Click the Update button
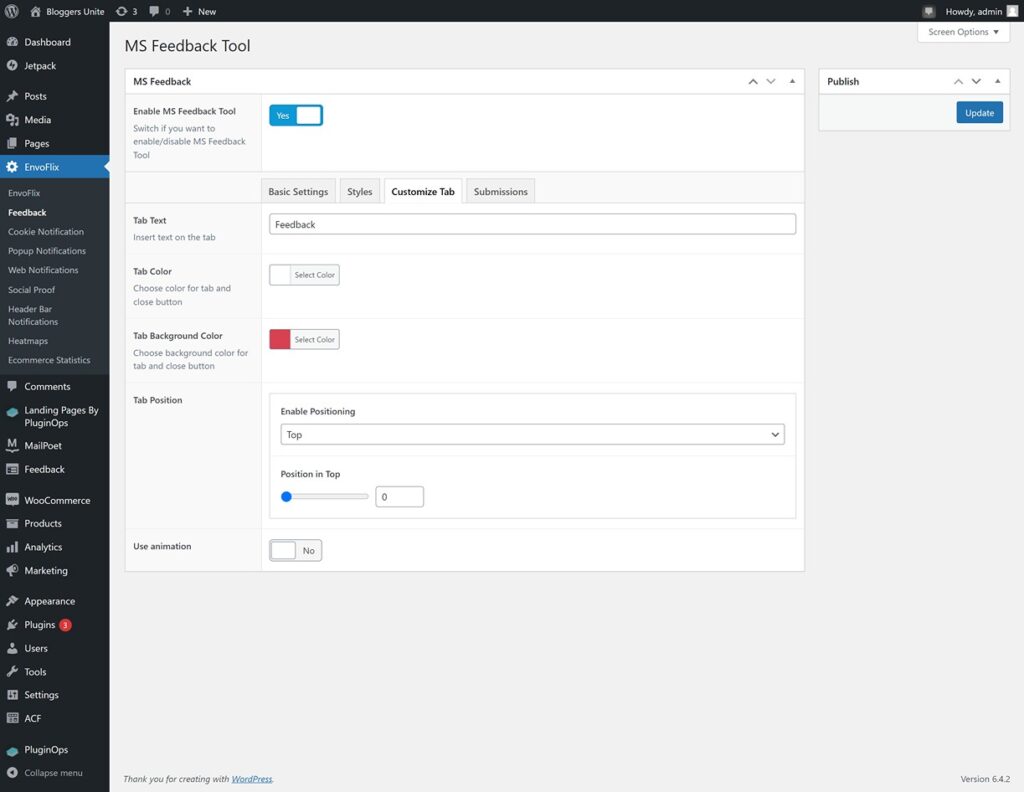The width and height of the screenshot is (1024, 792). tap(979, 112)
